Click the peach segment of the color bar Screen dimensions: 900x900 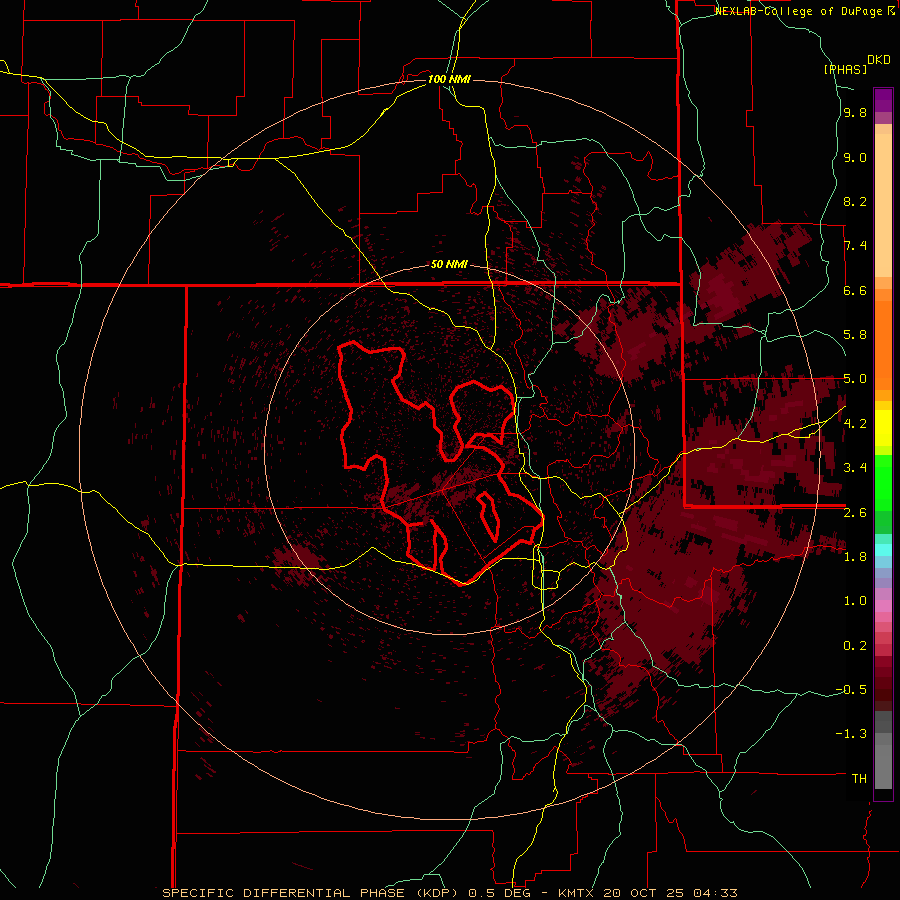(x=883, y=205)
